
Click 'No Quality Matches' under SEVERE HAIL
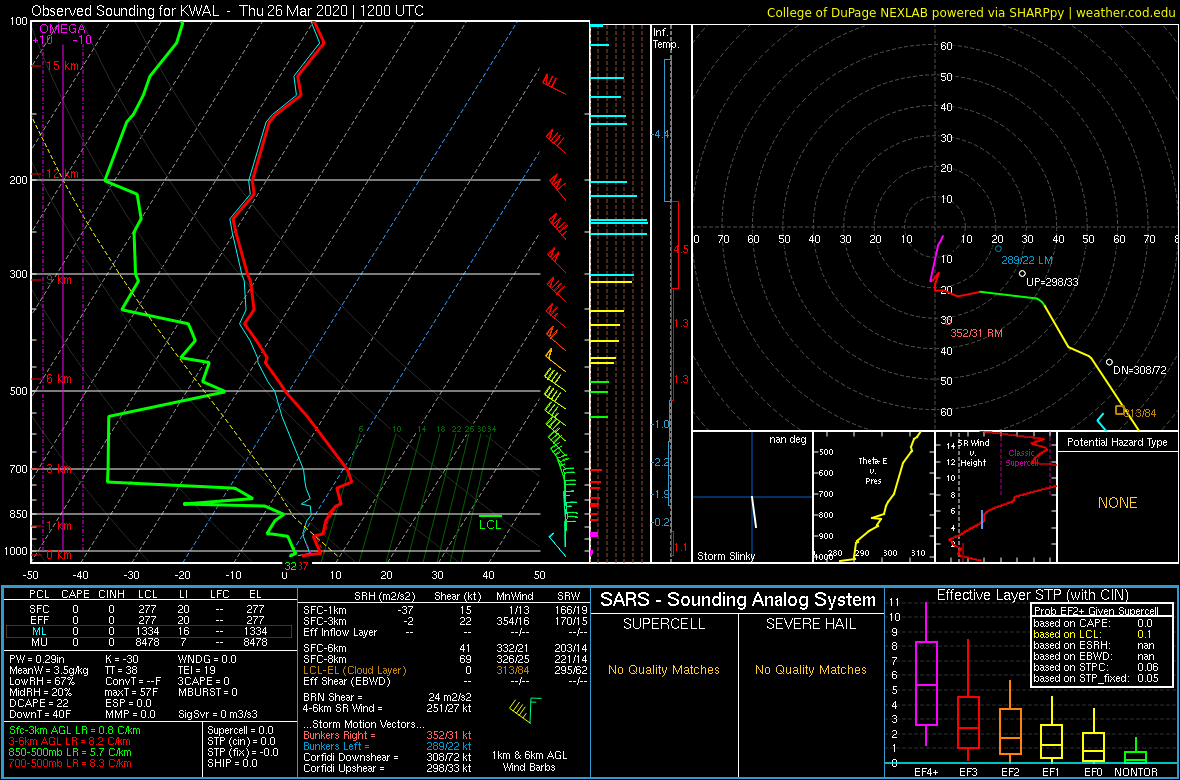click(810, 669)
